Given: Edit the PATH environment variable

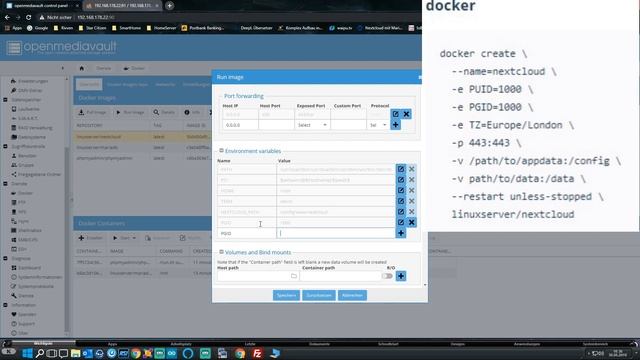Looking at the screenshot, I should click(x=401, y=169).
